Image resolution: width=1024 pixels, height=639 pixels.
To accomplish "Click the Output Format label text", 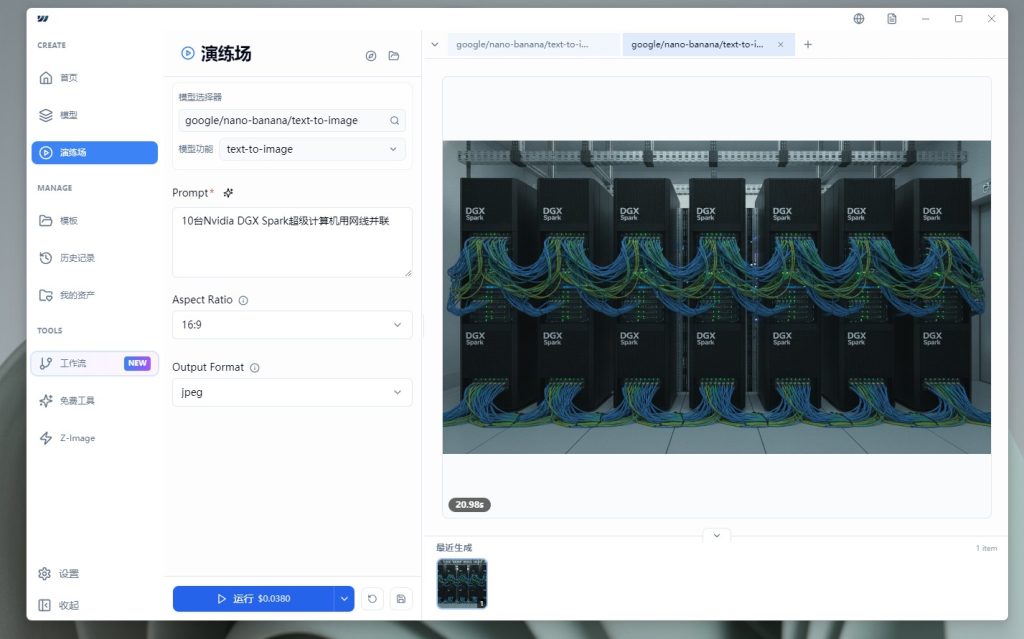I will 208,367.
